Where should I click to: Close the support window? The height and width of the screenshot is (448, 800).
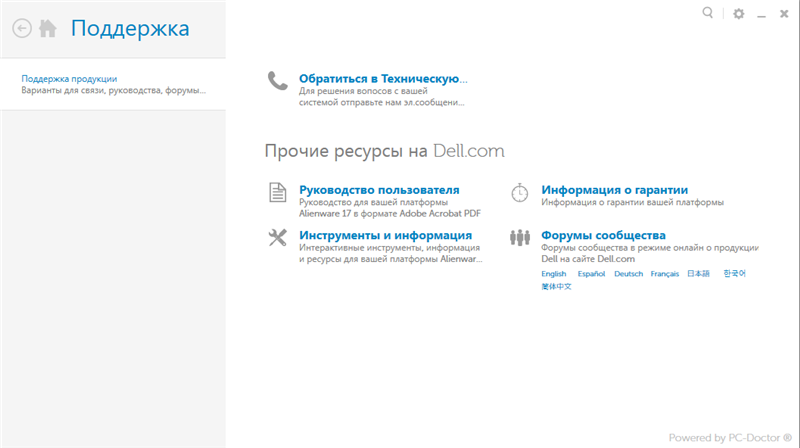784,14
